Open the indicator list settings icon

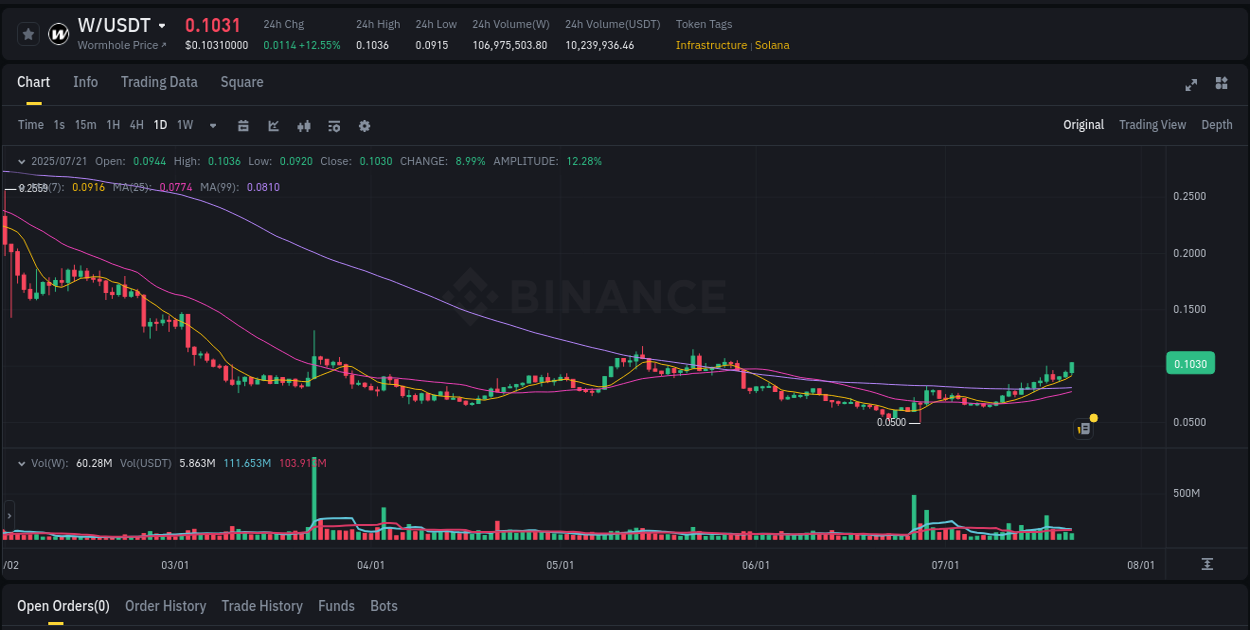tap(333, 126)
